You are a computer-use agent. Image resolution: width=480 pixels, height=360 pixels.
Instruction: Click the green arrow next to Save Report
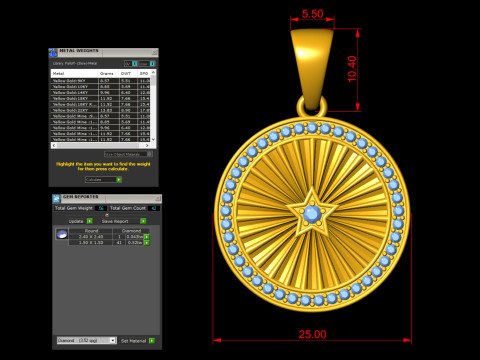(x=143, y=221)
